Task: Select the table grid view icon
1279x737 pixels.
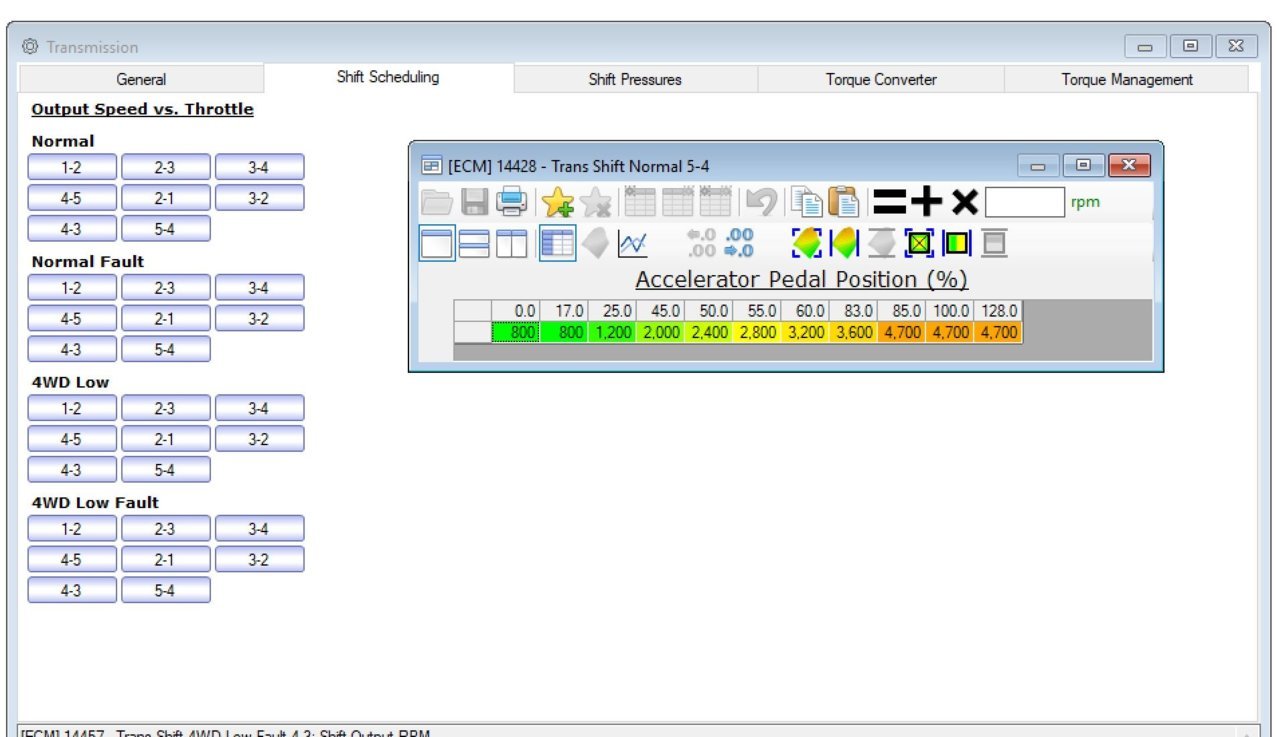Action: tap(557, 243)
